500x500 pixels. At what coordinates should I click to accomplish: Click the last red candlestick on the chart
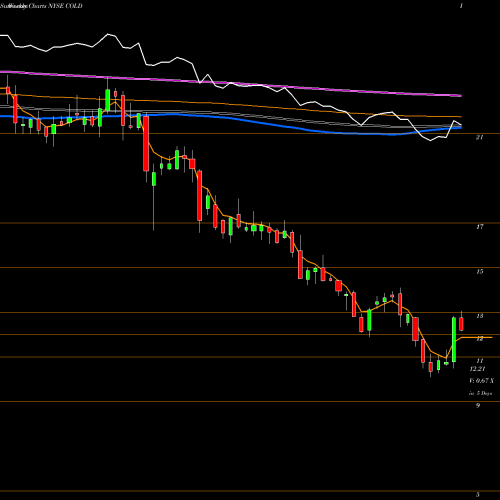coord(461,324)
